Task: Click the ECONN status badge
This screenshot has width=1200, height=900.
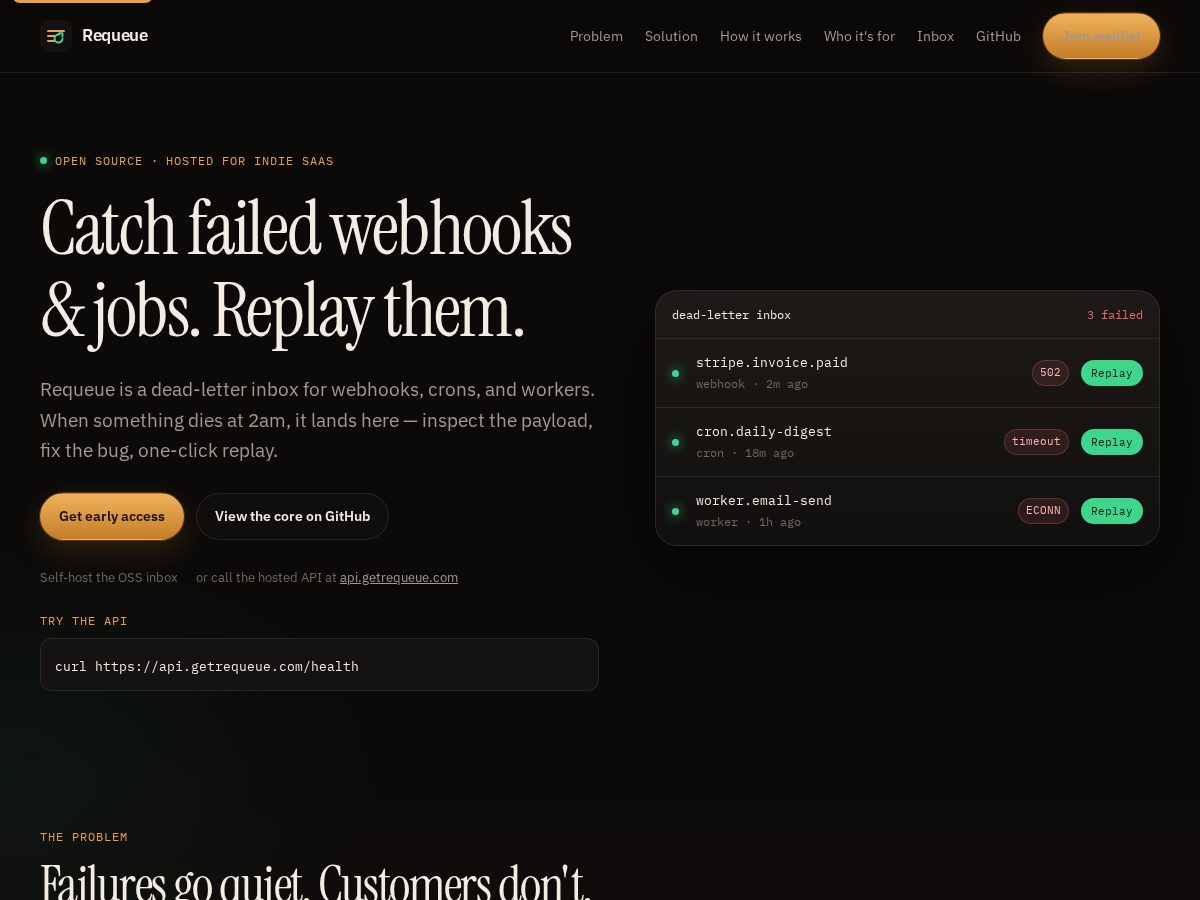Action: pos(1043,511)
